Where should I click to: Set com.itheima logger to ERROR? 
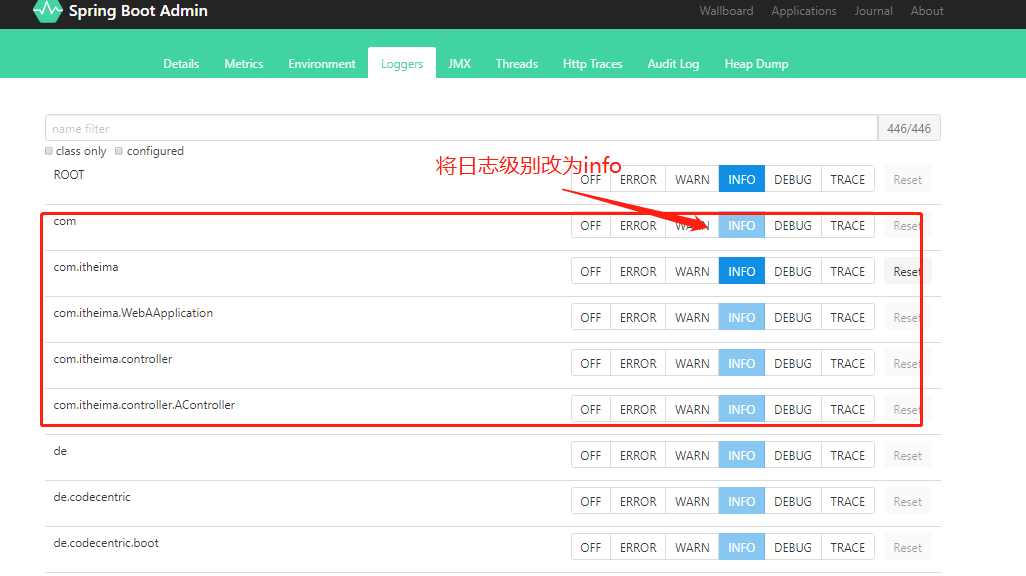pos(638,271)
